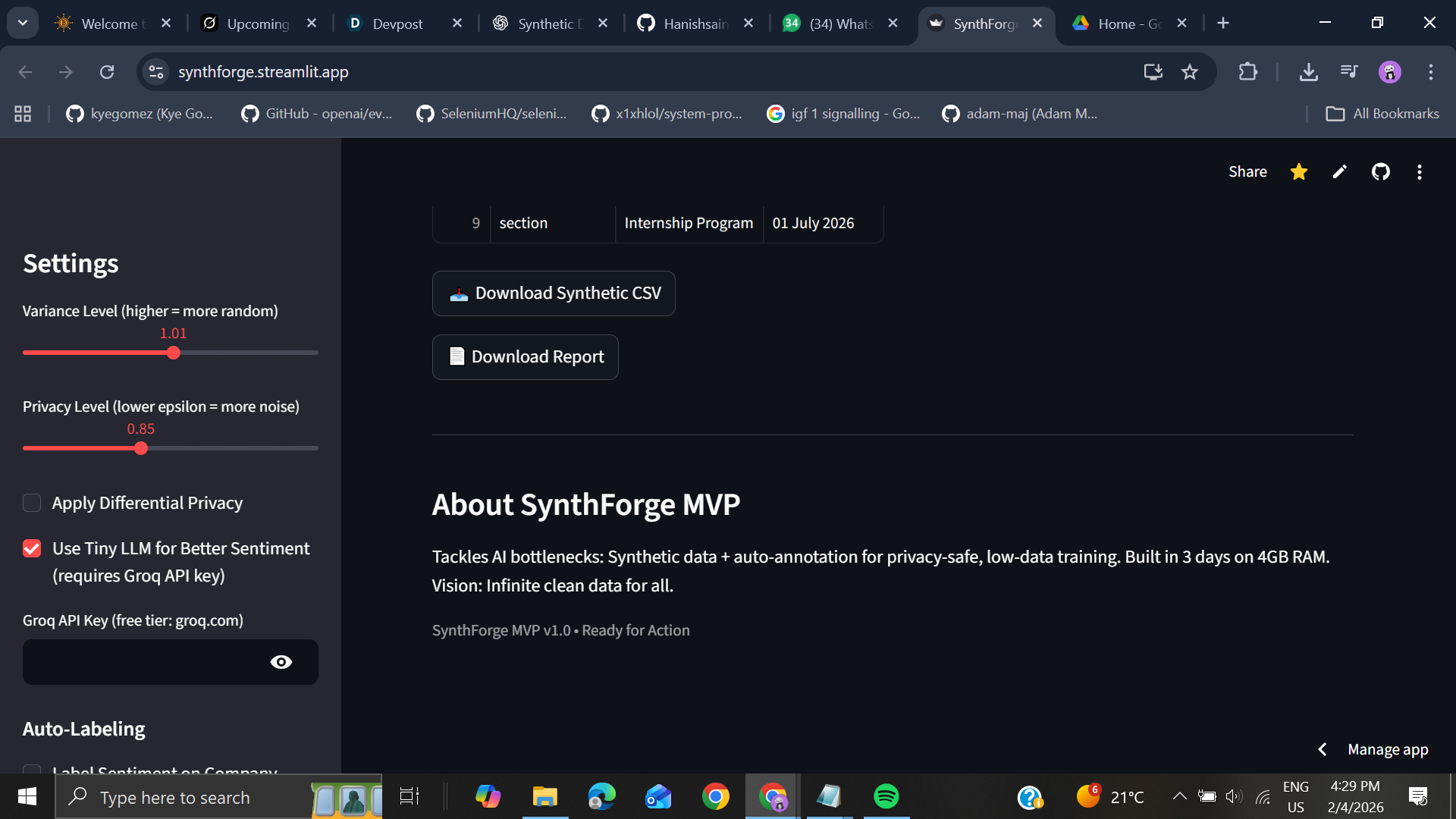Click the pencil edit icon in header
The height and width of the screenshot is (819, 1456).
pyautogui.click(x=1339, y=172)
